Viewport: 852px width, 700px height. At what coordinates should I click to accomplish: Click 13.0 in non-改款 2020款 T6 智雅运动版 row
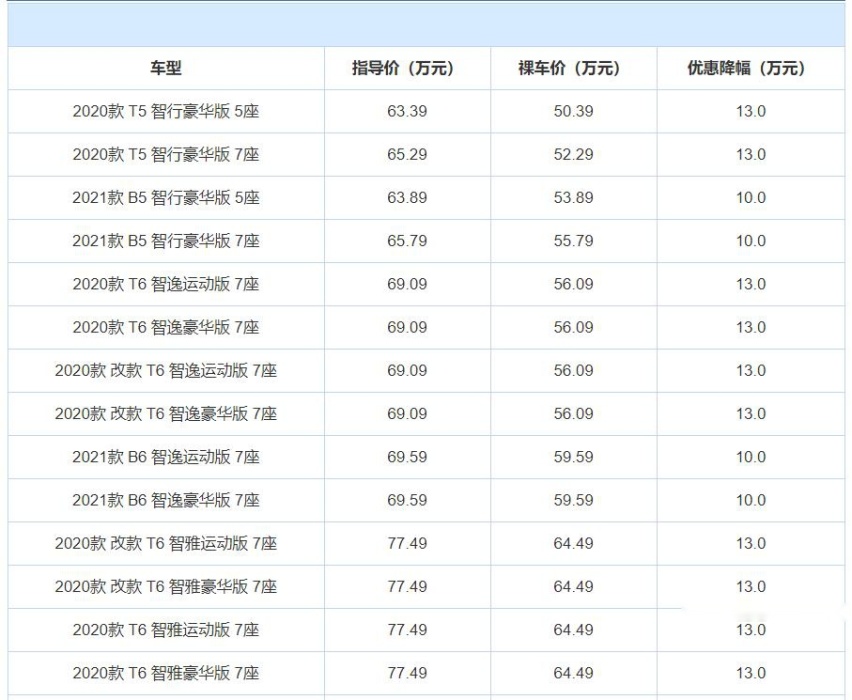[751, 630]
